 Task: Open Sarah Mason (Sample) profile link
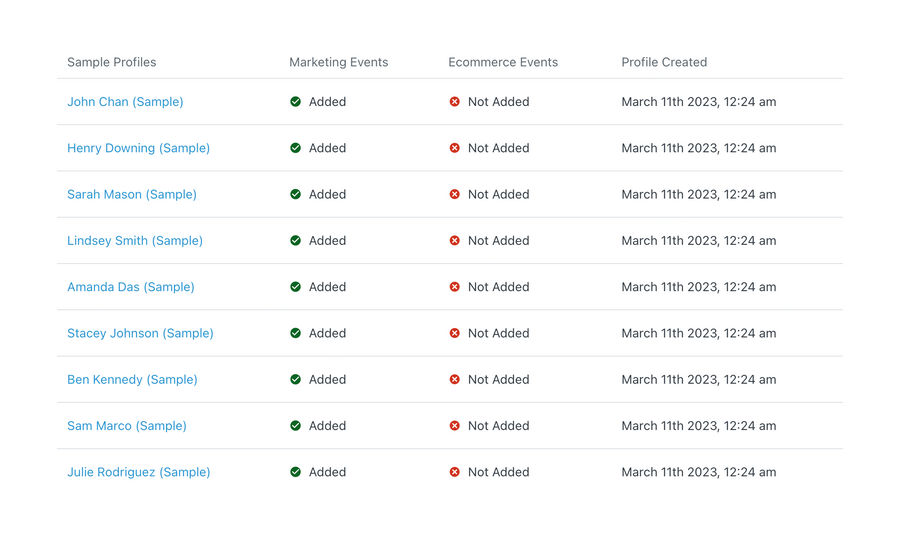pyautogui.click(x=132, y=195)
